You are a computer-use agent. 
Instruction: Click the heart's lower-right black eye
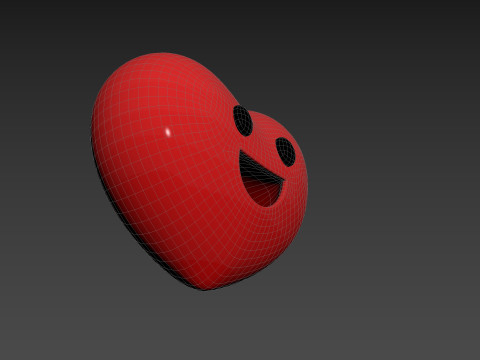coord(285,152)
